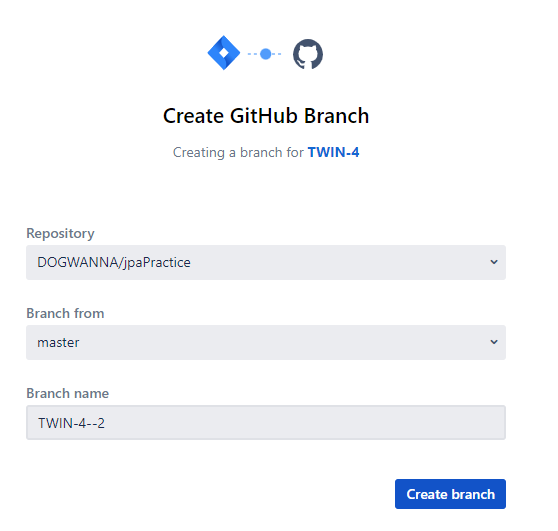The width and height of the screenshot is (558, 531).
Task: Click the Repository field label
Action: point(60,233)
